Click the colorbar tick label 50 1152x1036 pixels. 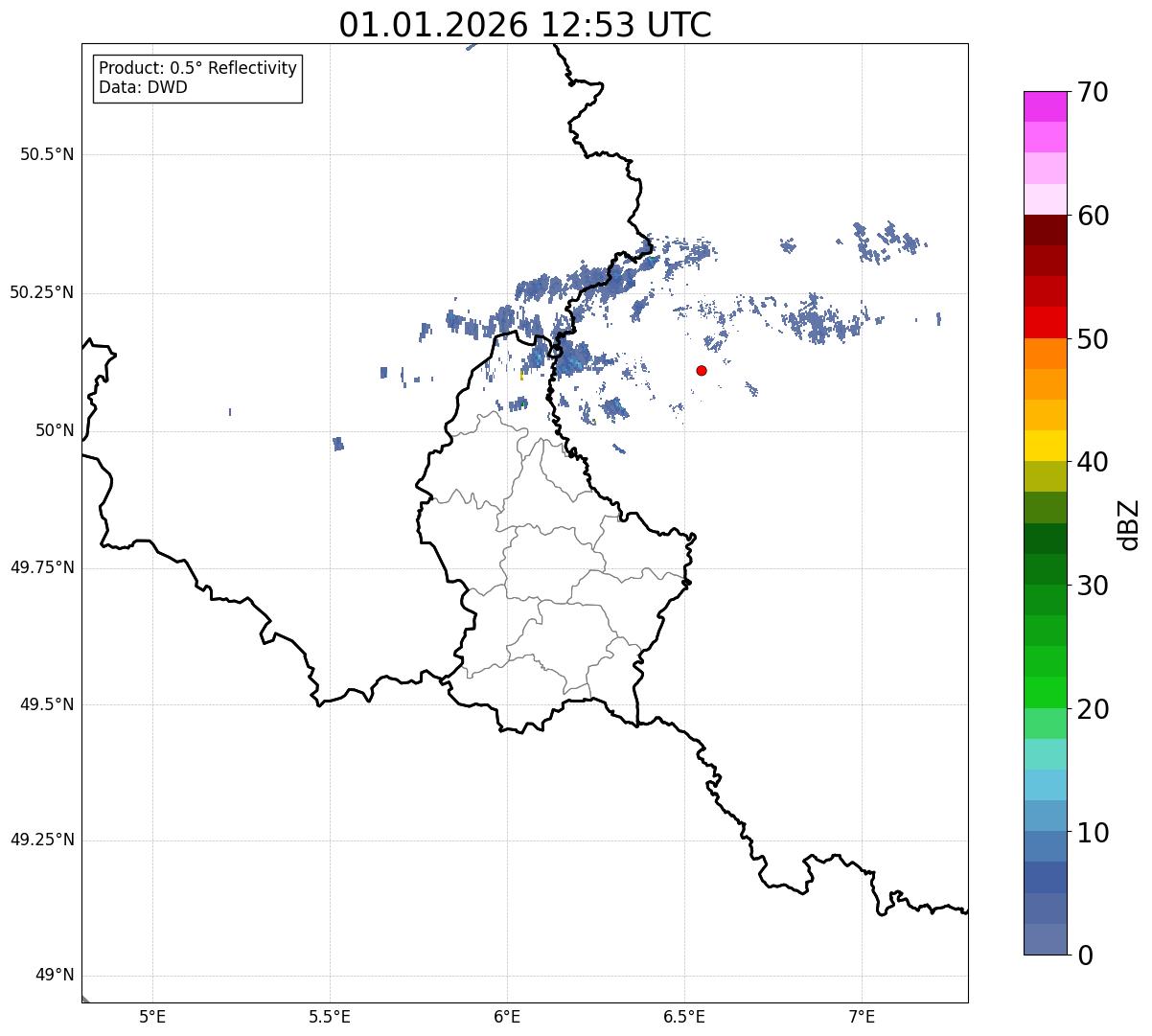1093,339
